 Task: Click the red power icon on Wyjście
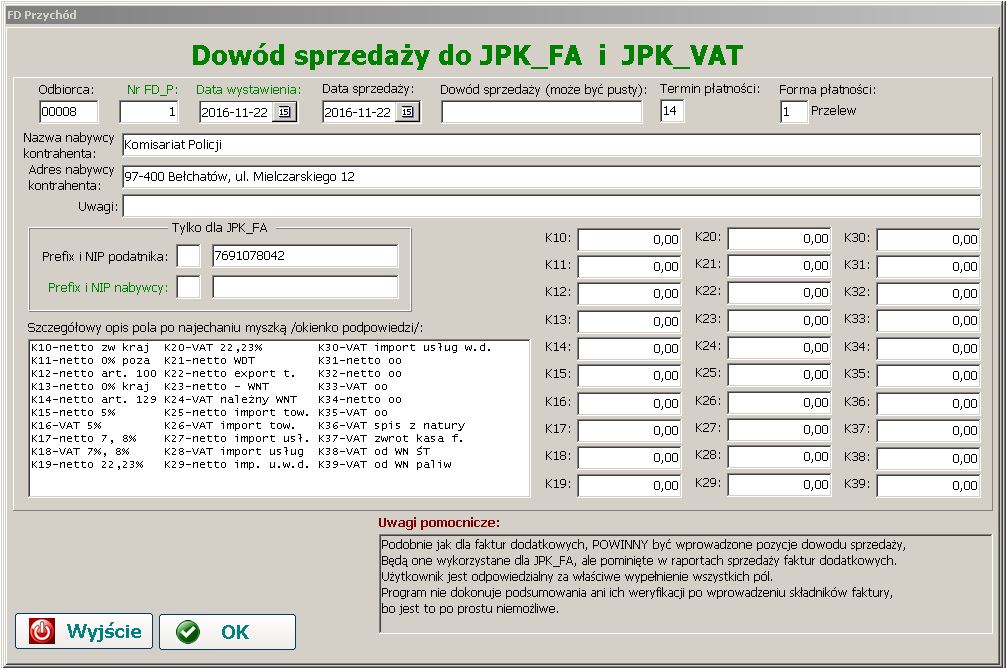[42, 632]
